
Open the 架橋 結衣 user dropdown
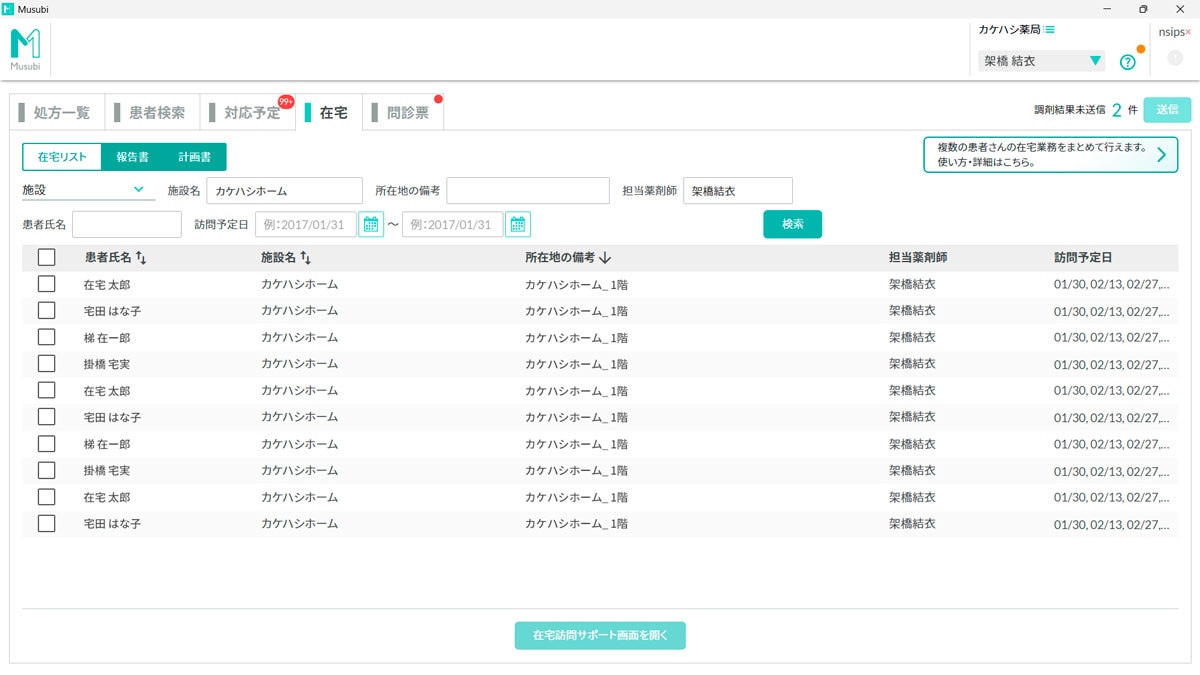click(1040, 61)
